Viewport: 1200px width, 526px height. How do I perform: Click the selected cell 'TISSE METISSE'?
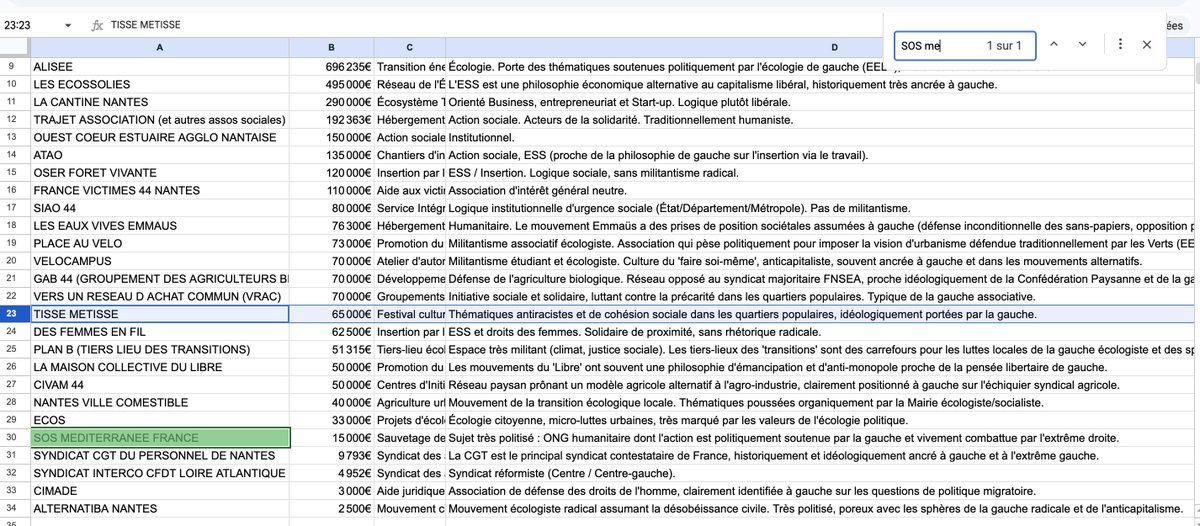(160, 314)
